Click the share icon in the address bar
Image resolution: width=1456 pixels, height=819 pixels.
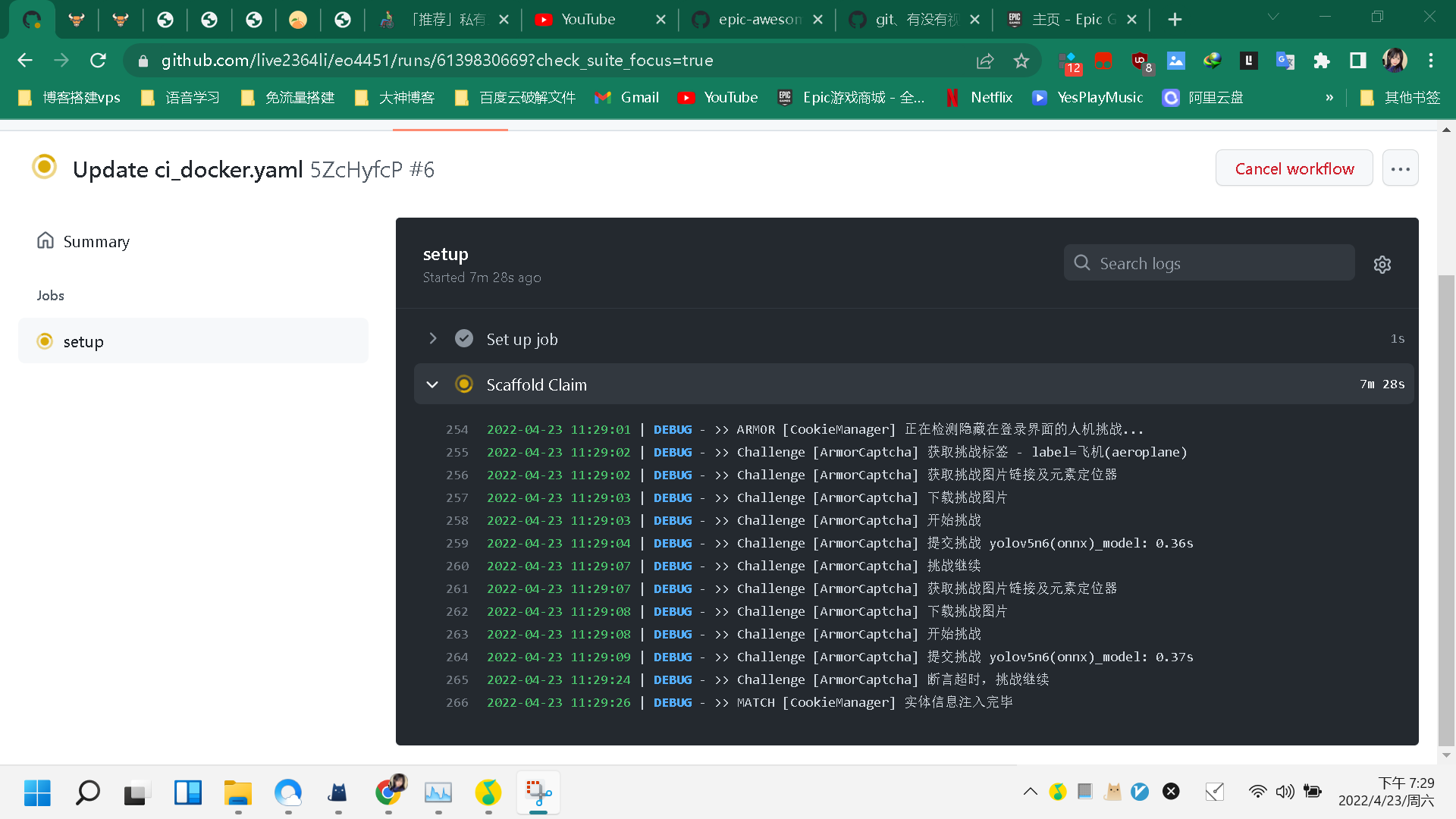[x=984, y=61]
